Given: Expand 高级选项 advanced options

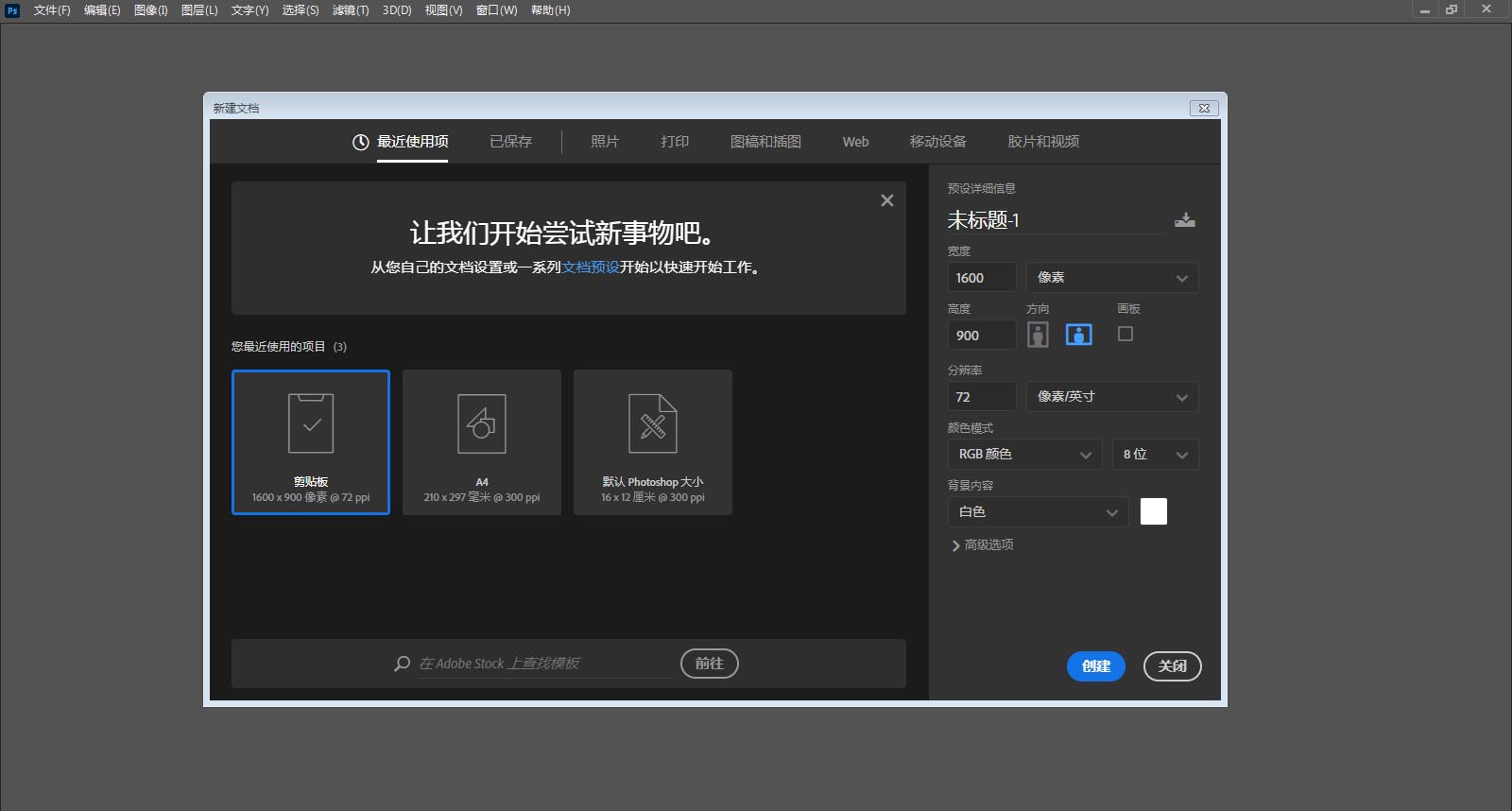Looking at the screenshot, I should (983, 545).
